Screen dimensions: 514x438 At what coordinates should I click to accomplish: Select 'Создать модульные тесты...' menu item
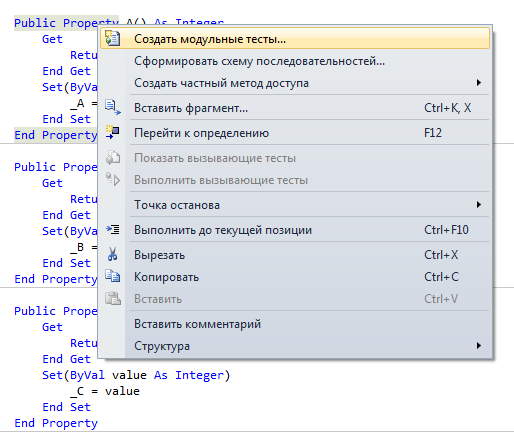pyautogui.click(x=295, y=38)
